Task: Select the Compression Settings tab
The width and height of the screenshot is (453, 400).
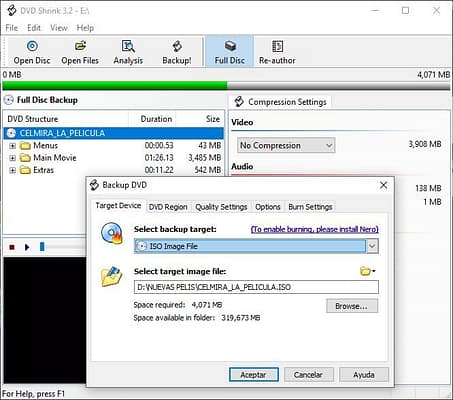Action: [x=280, y=102]
